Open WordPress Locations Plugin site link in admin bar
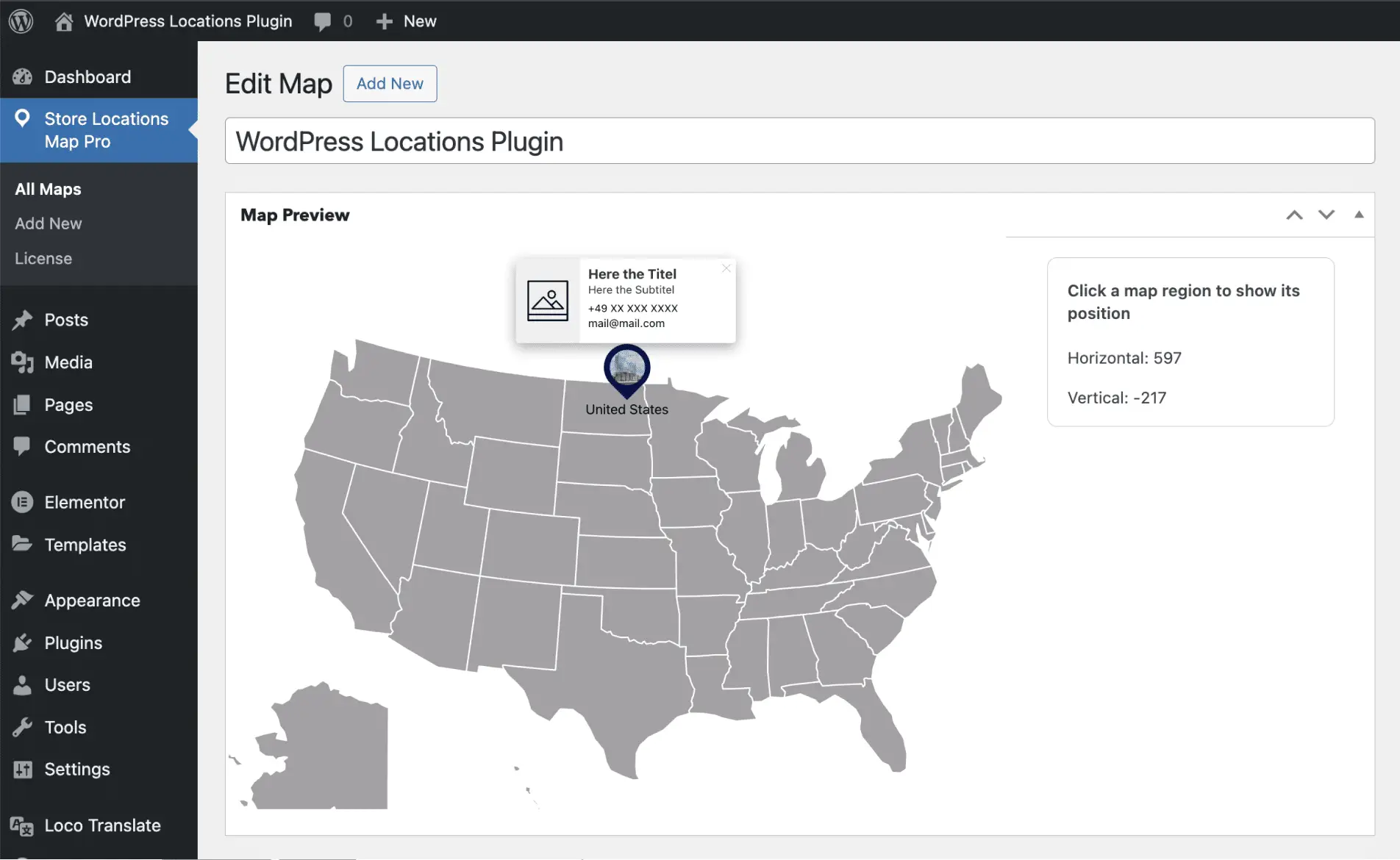This screenshot has height=860, width=1400. [188, 21]
